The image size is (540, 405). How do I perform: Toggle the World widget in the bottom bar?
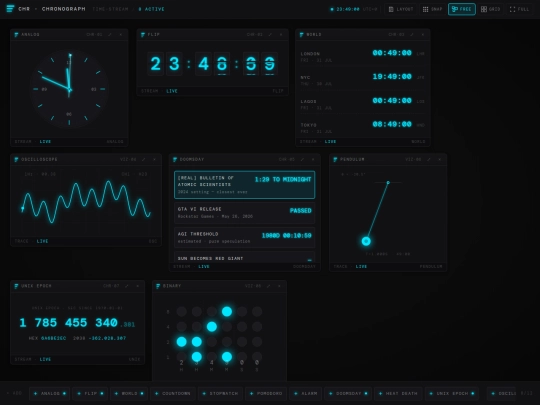click(129, 393)
